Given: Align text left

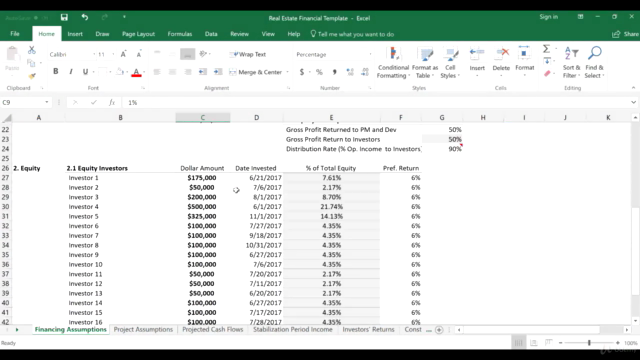Looking at the screenshot, I should pyautogui.click(x=157, y=72).
